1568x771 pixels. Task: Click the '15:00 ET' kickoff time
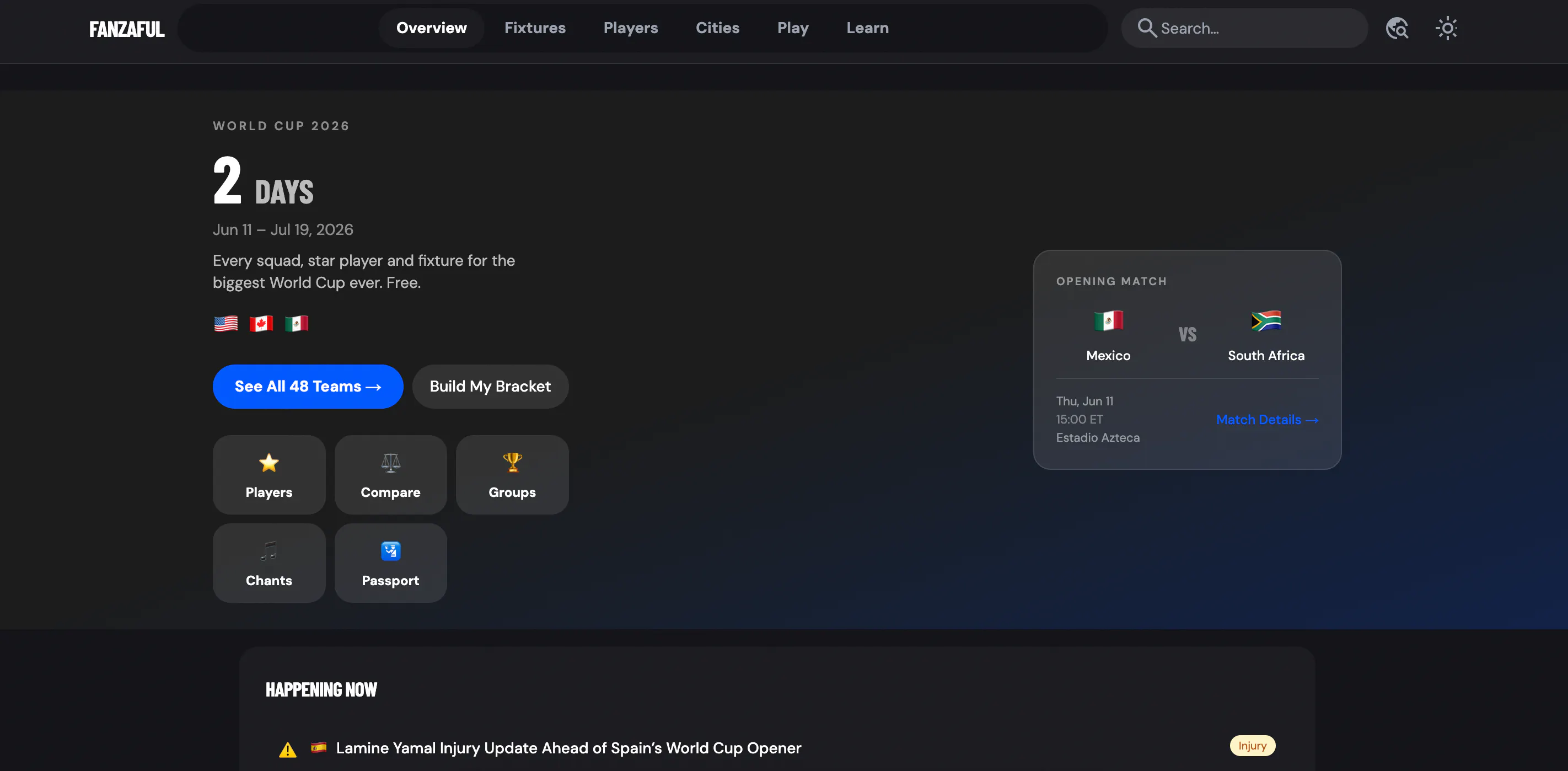pos(1079,419)
